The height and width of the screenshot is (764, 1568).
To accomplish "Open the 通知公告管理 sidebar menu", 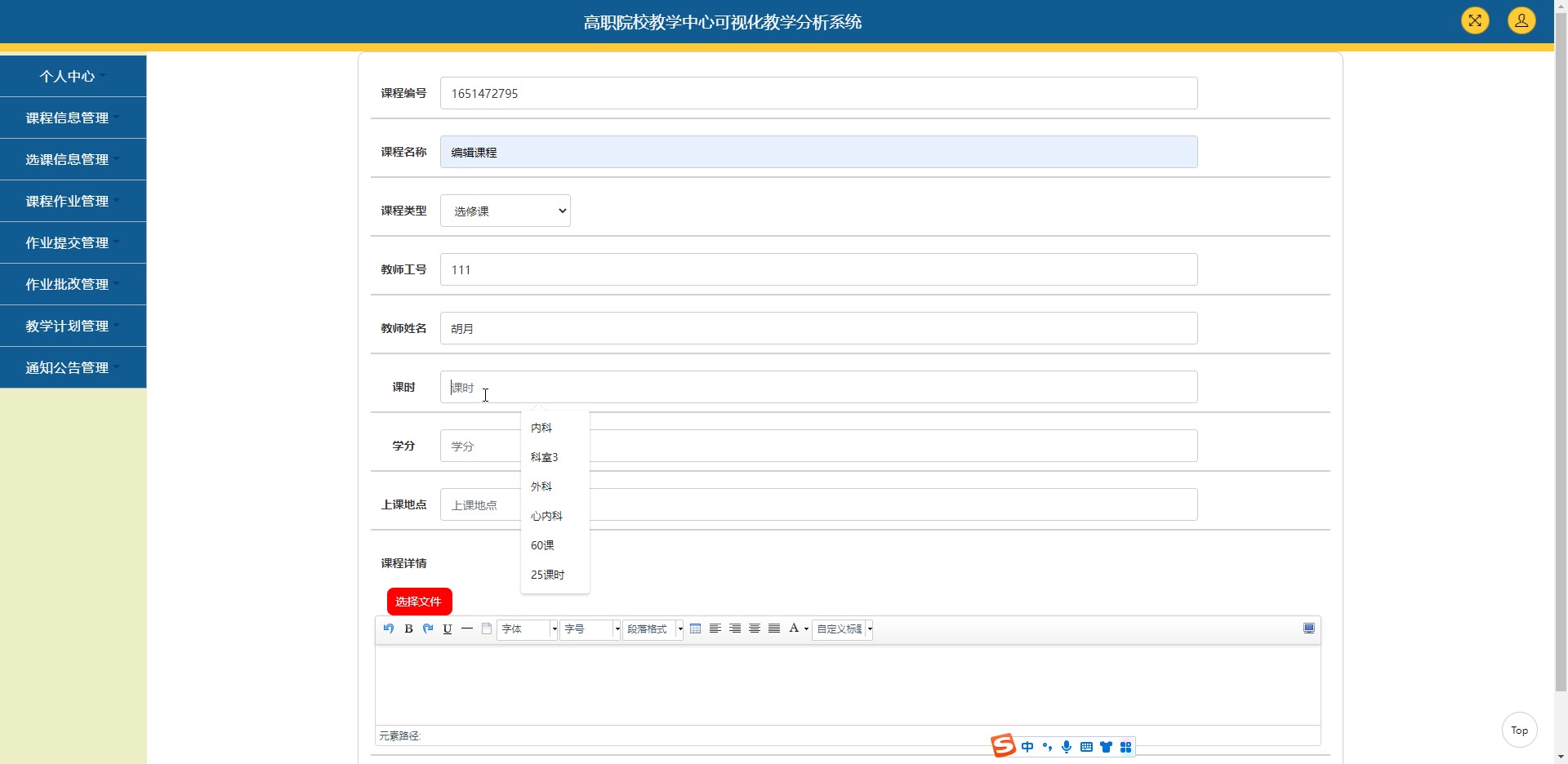I will click(x=73, y=367).
